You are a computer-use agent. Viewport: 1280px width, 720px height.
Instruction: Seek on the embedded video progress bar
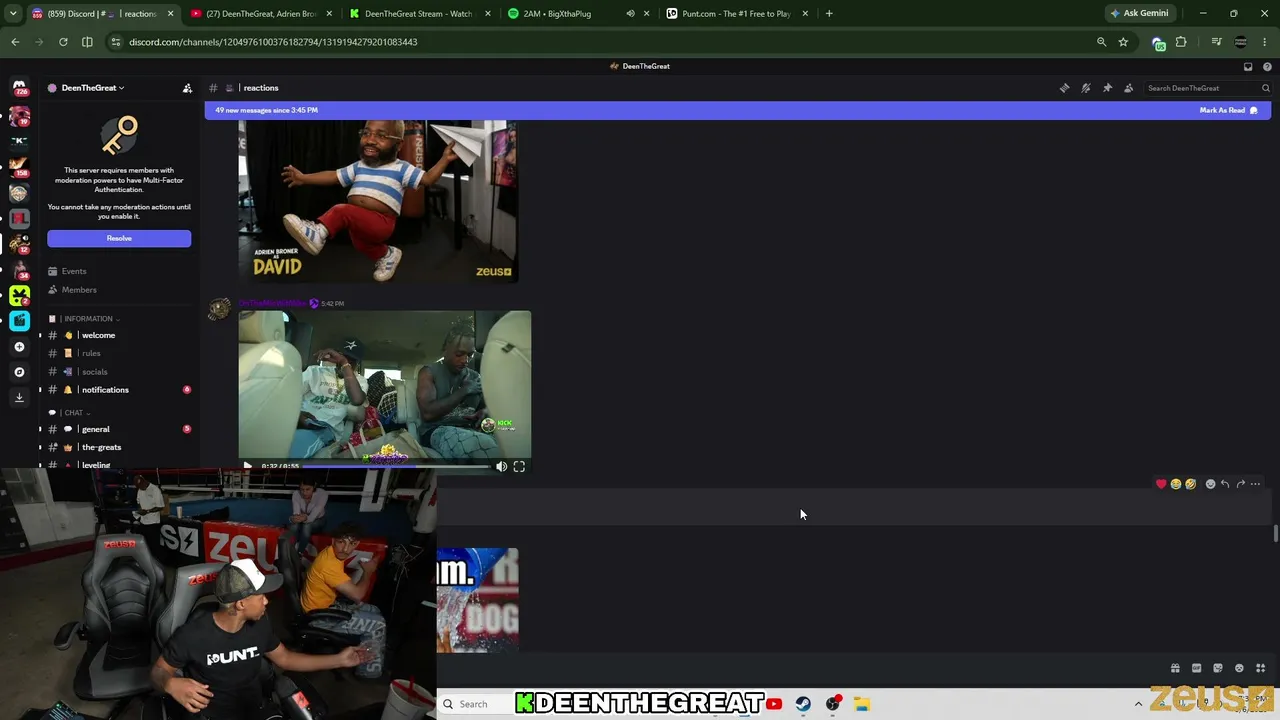[396, 466]
